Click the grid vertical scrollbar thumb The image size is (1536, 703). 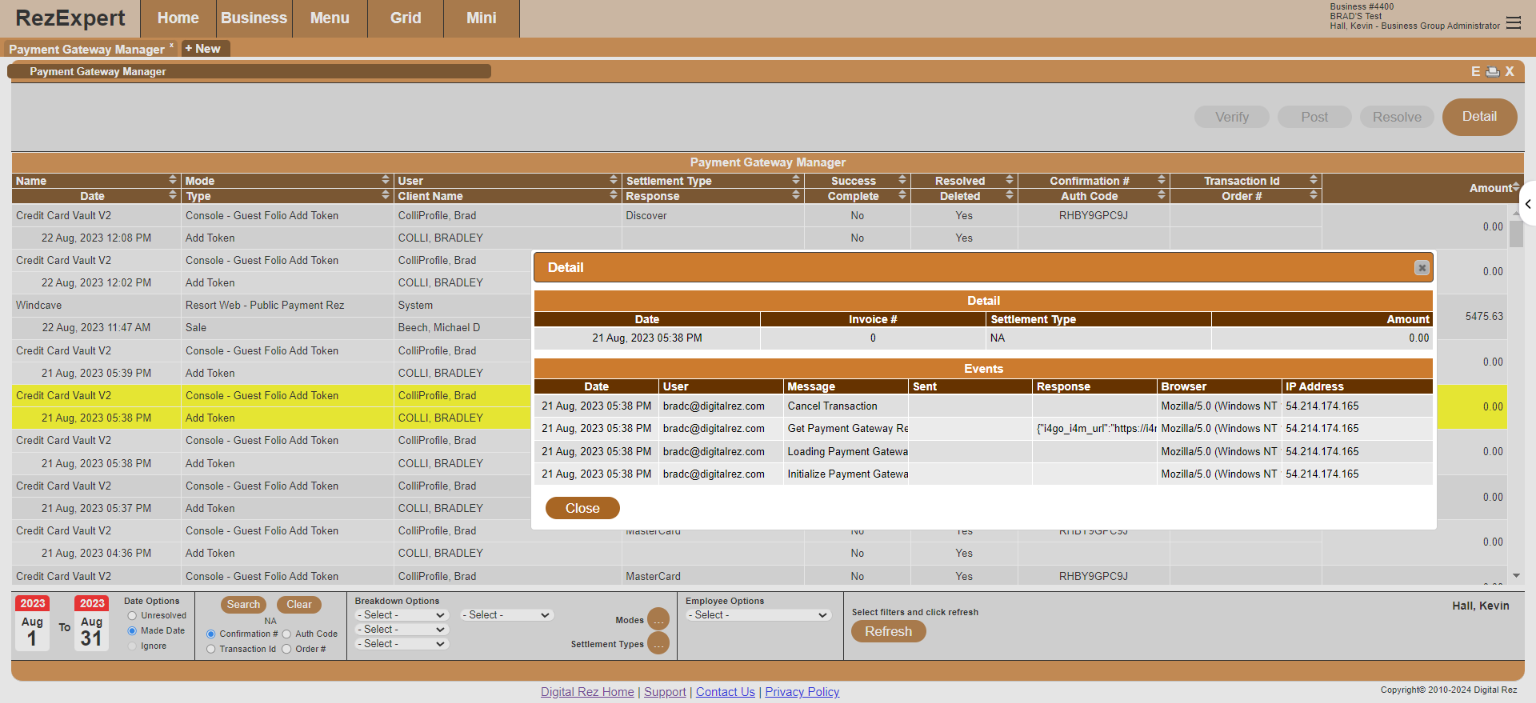click(x=1516, y=233)
